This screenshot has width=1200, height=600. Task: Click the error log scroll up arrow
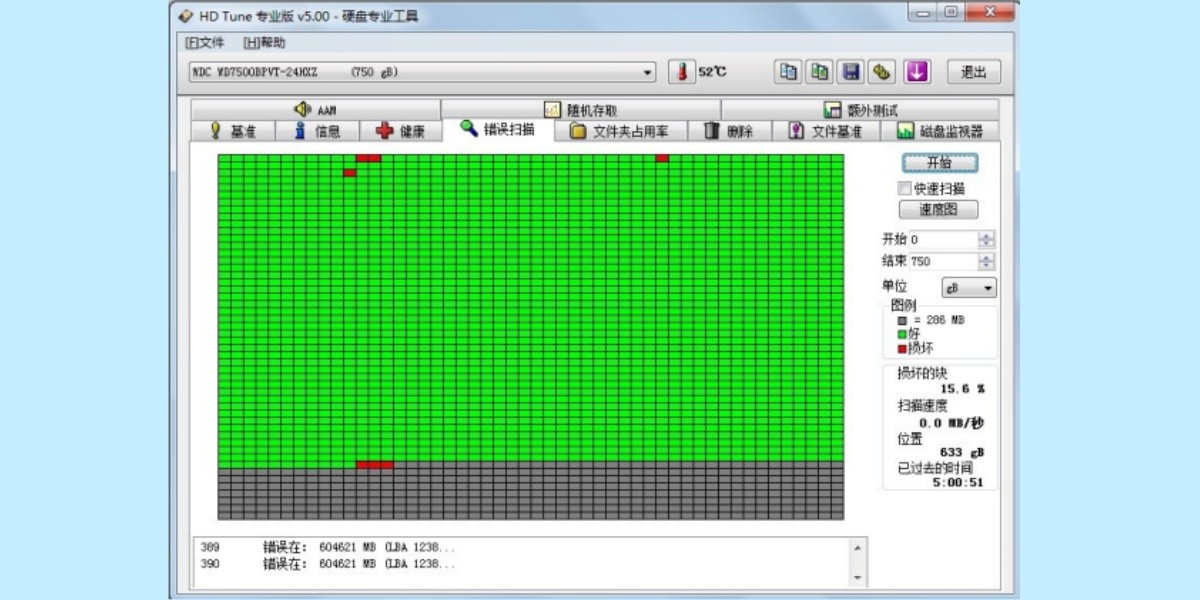(x=857, y=547)
